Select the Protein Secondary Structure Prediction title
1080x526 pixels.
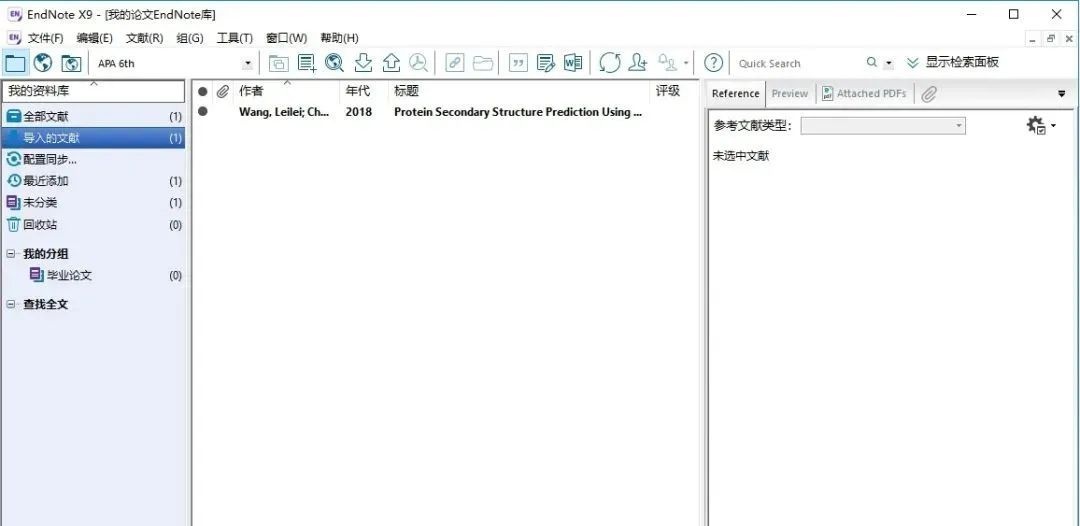tap(518, 112)
